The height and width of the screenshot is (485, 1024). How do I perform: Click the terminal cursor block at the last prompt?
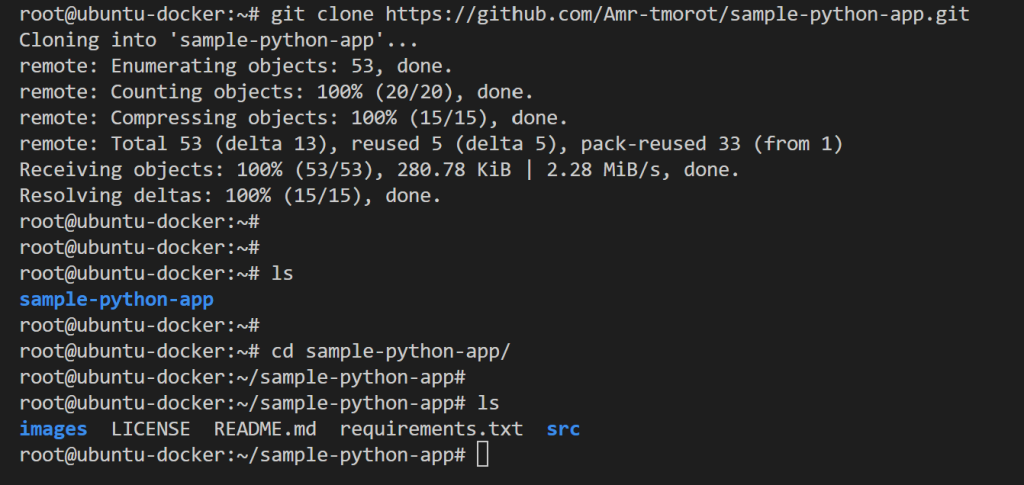pyautogui.click(x=483, y=455)
